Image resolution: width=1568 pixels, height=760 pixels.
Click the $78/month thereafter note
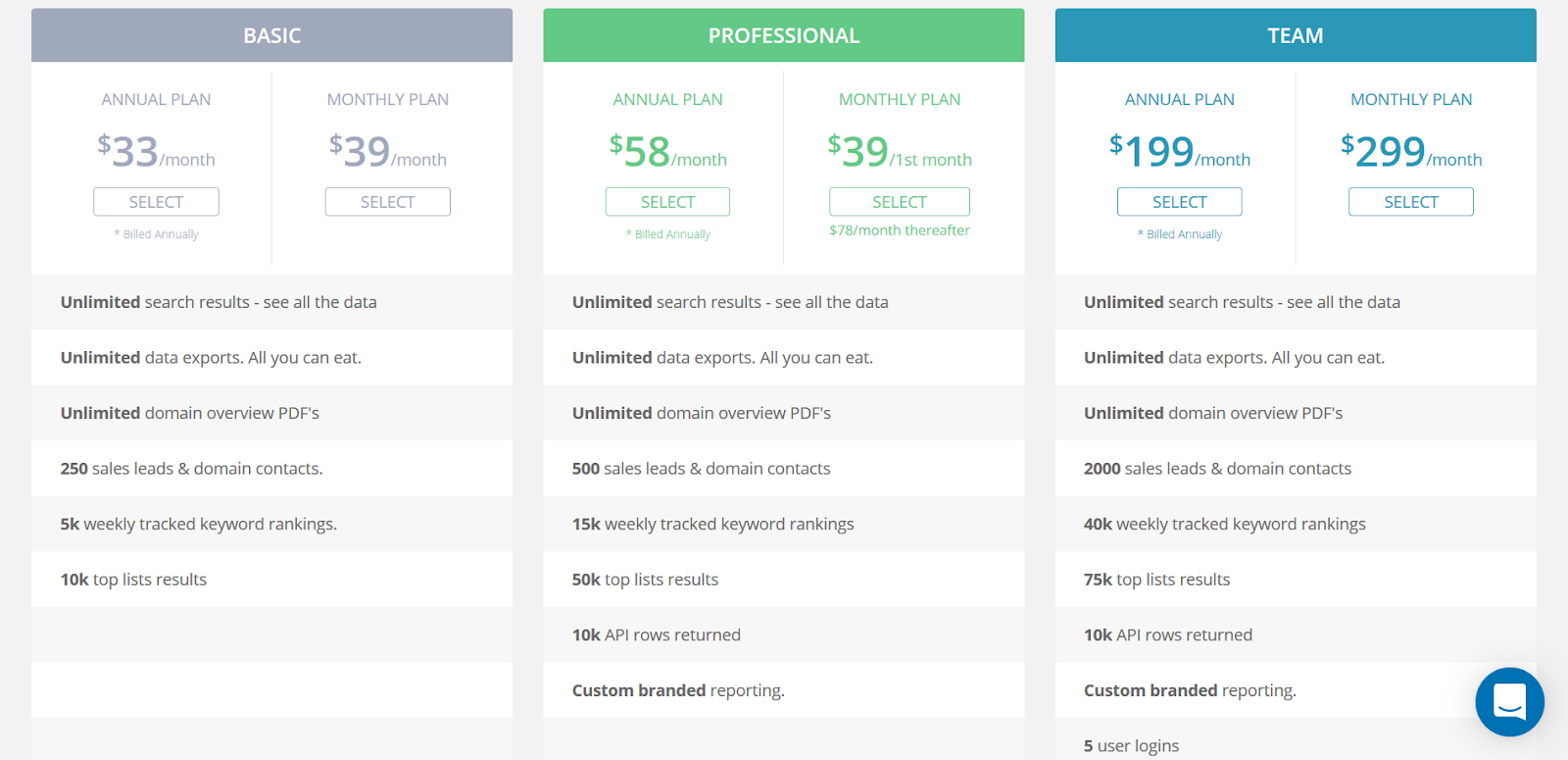(900, 230)
